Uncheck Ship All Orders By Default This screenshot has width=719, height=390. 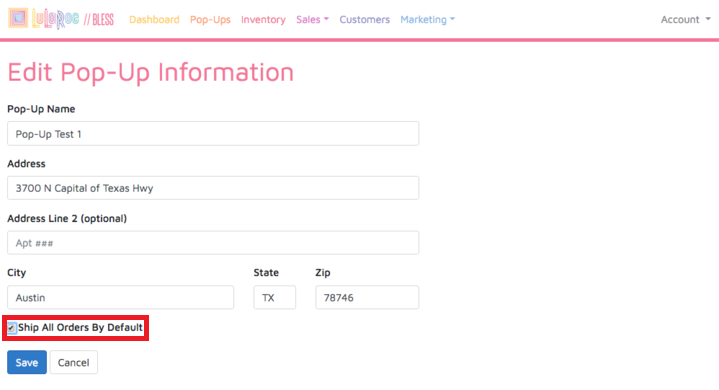point(11,328)
